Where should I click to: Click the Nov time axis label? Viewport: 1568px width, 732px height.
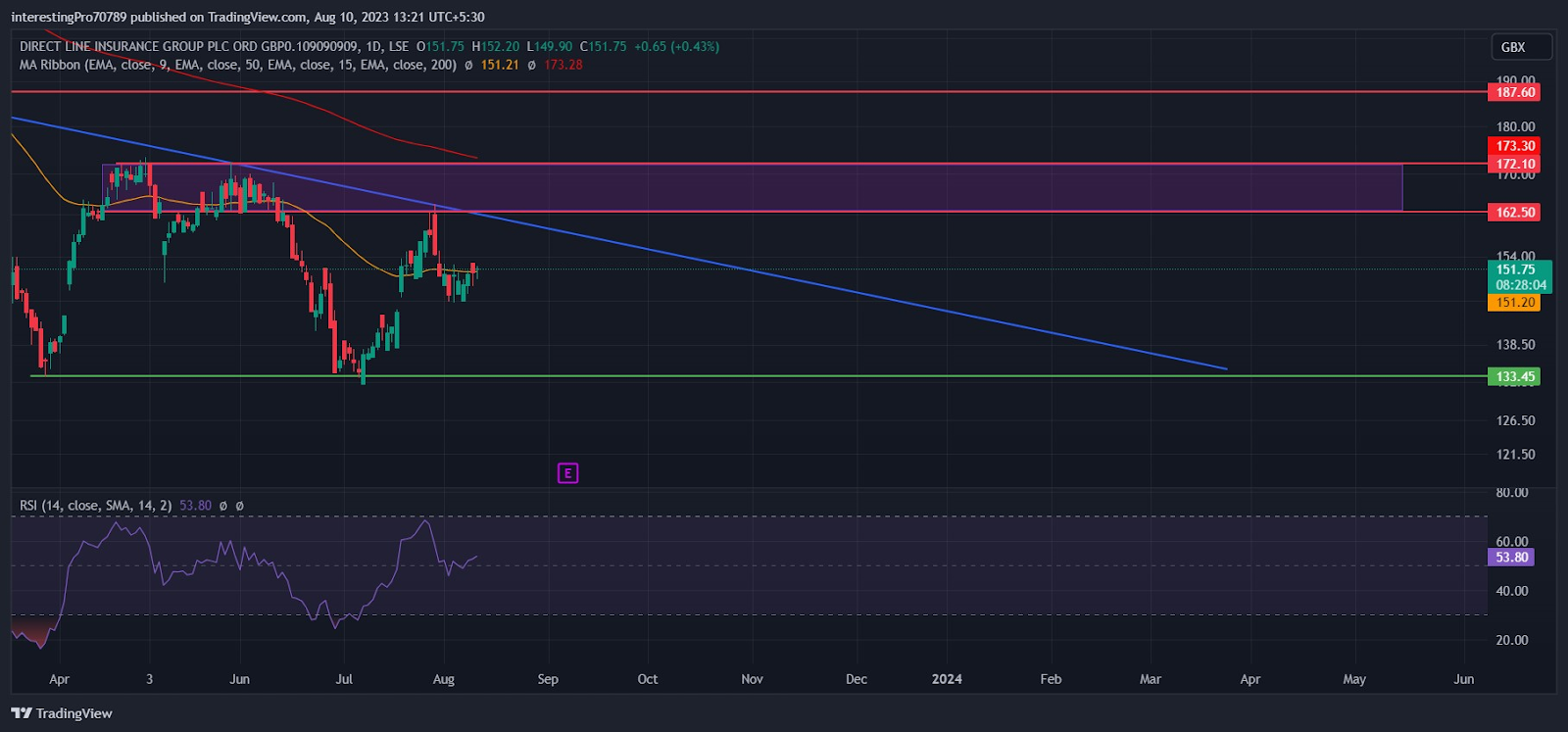752,679
